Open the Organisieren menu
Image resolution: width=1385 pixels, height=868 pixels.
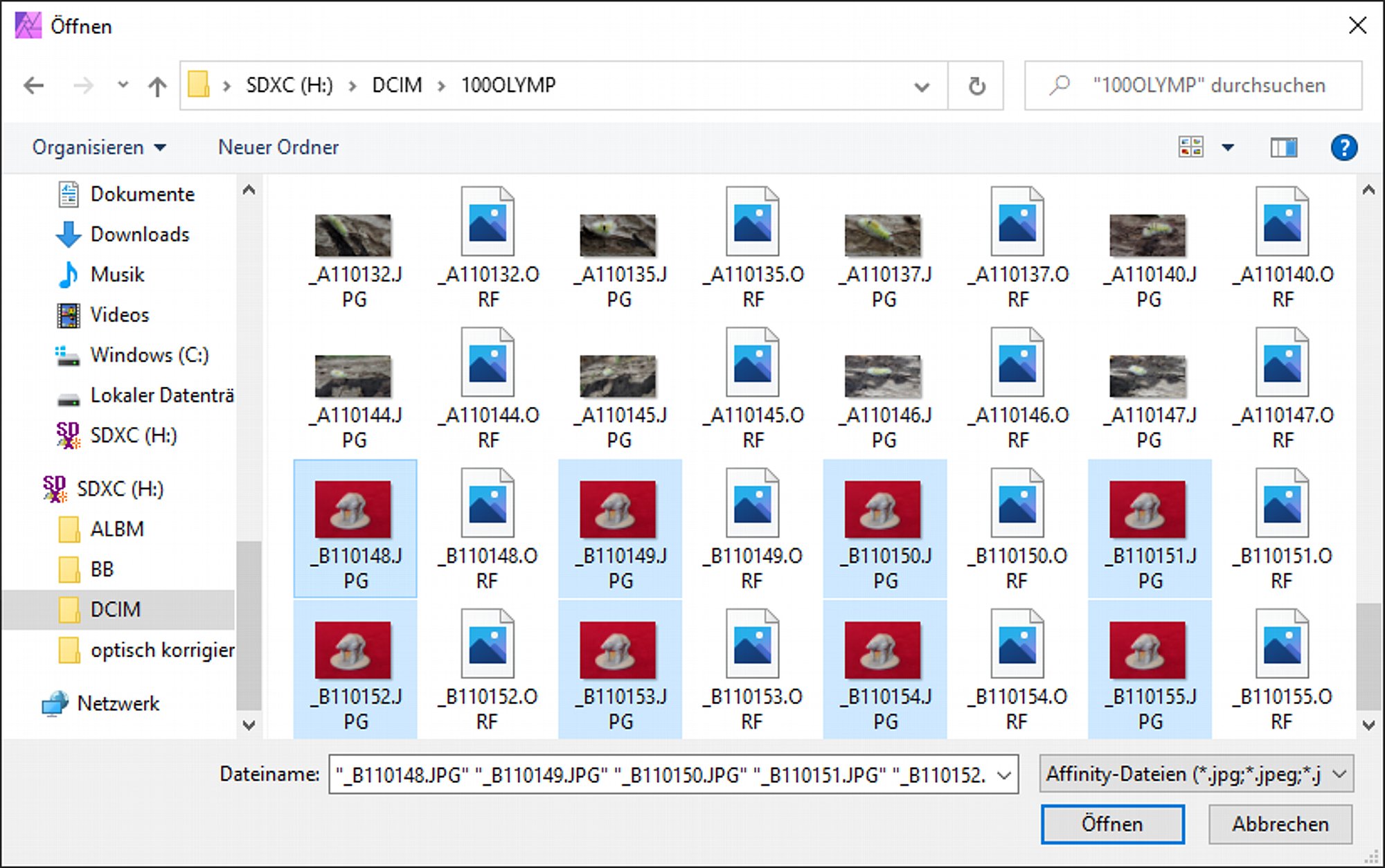(x=99, y=147)
